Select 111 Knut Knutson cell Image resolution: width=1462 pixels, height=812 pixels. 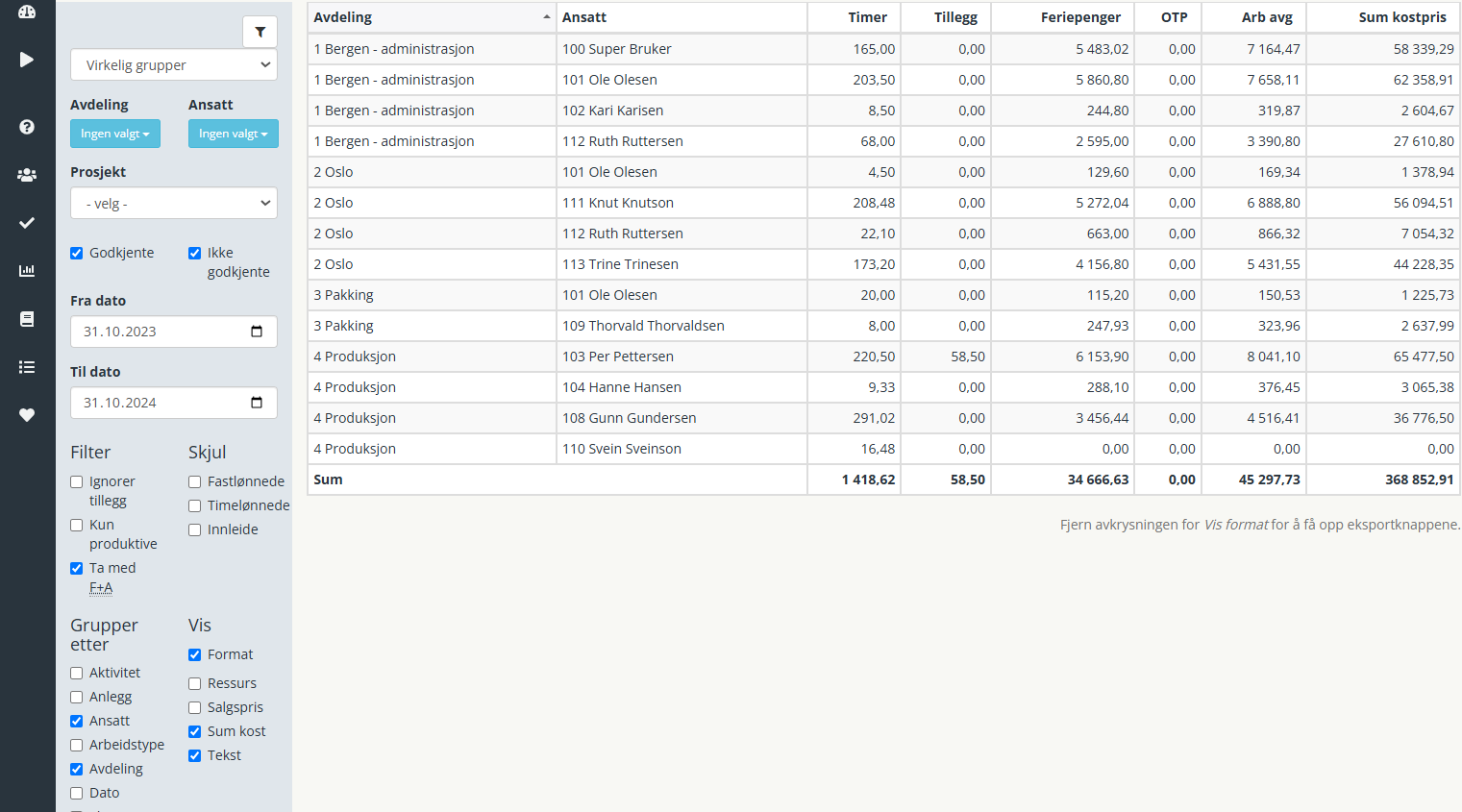(681, 203)
